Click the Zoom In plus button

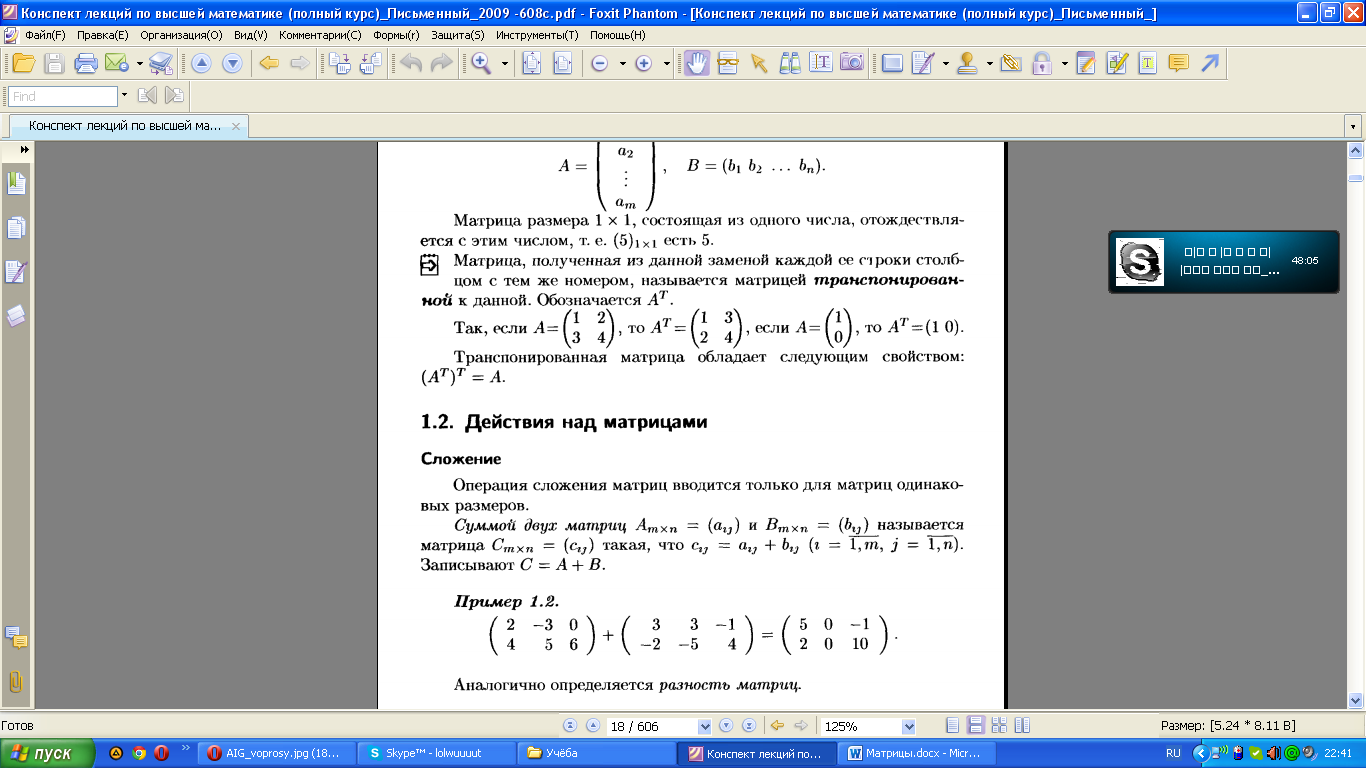644,63
